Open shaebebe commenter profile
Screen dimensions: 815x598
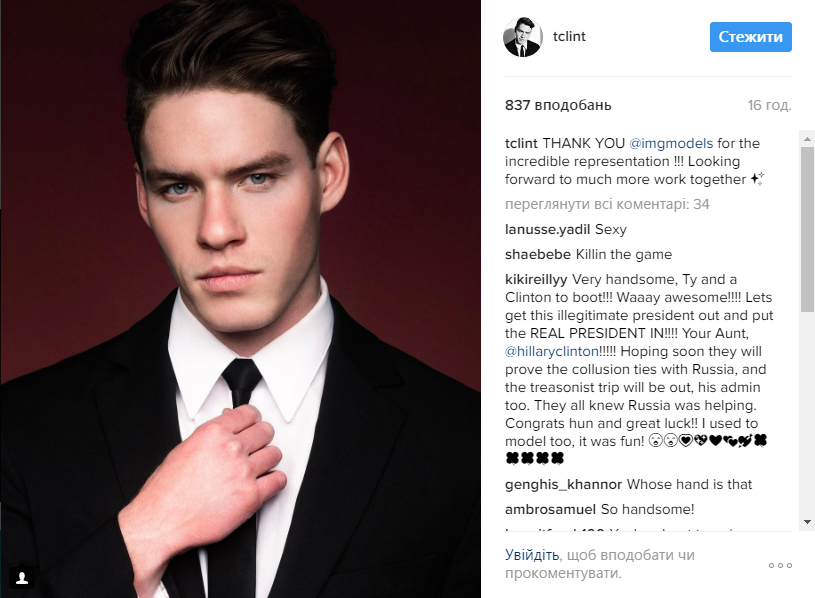point(538,255)
